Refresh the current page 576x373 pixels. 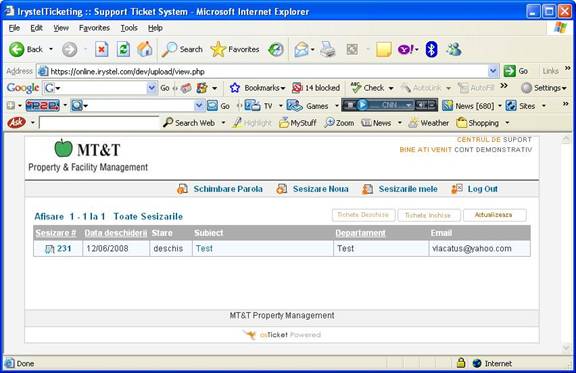(123, 49)
